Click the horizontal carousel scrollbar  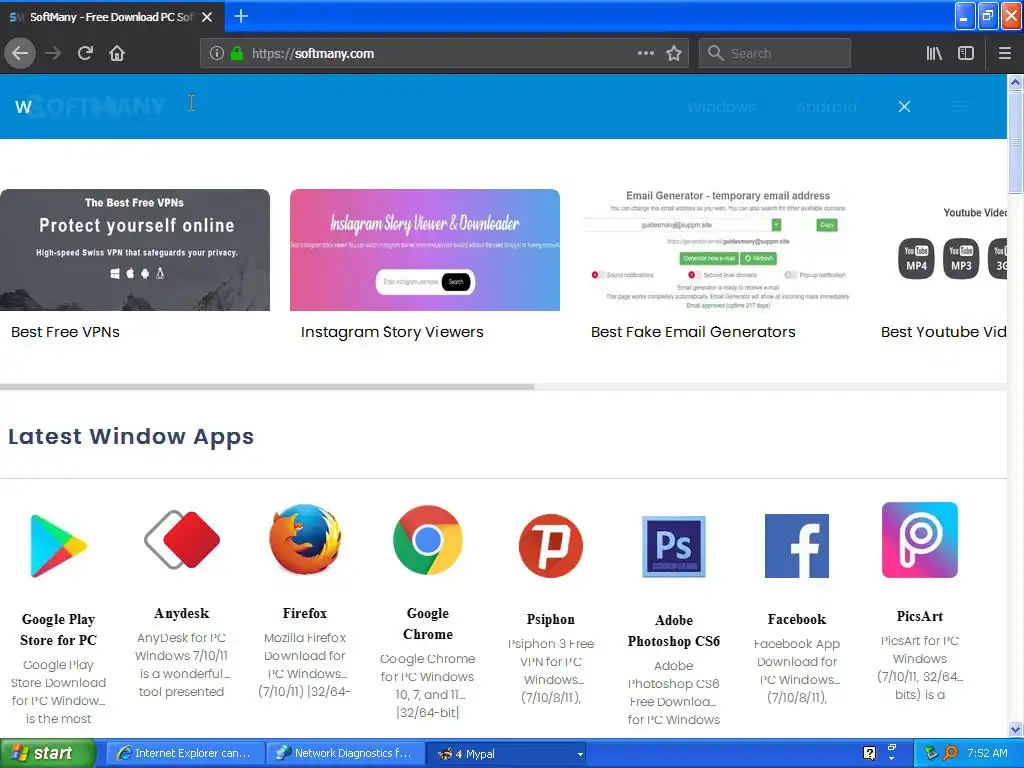click(x=267, y=387)
